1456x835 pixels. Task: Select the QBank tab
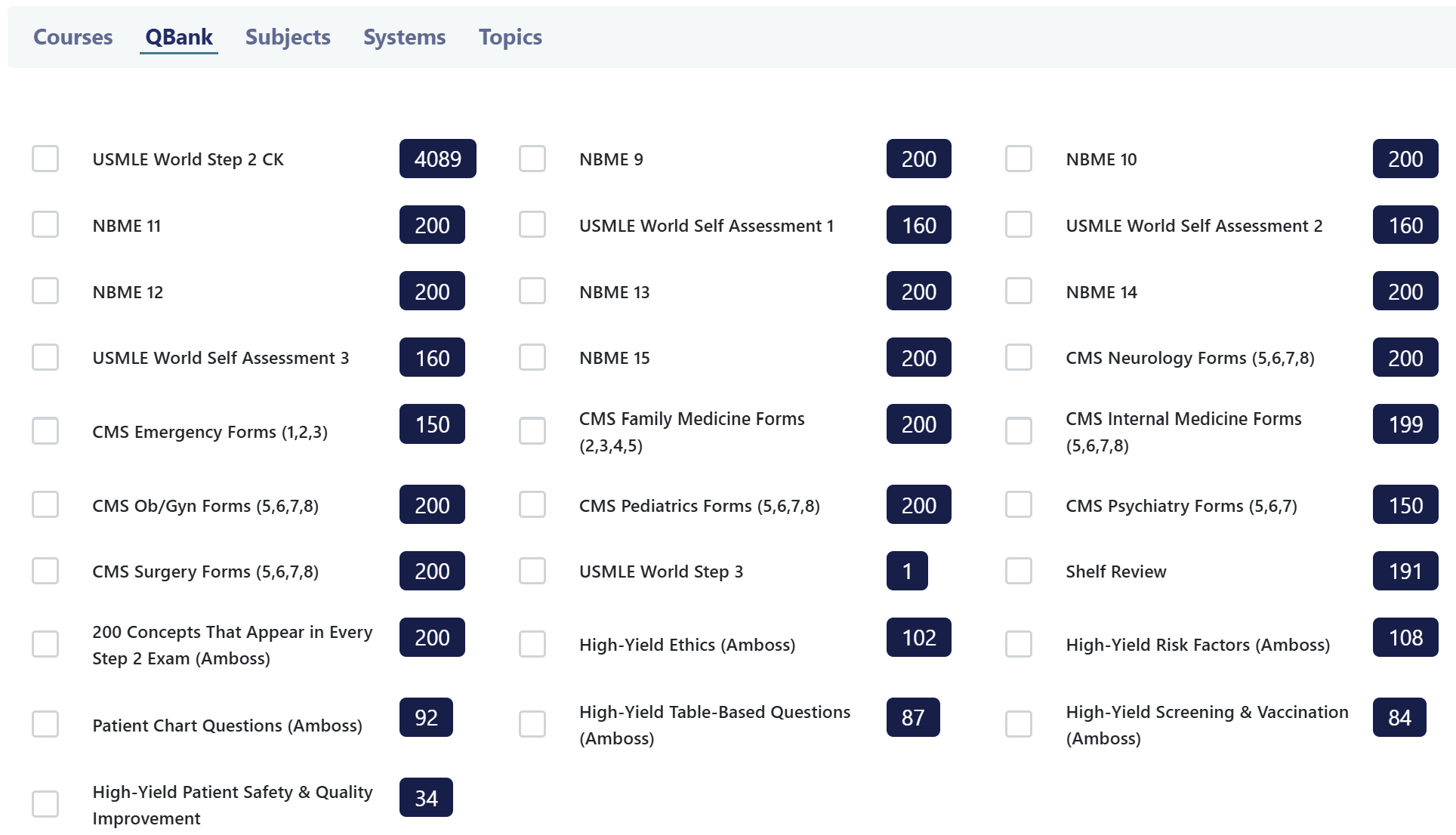(179, 37)
